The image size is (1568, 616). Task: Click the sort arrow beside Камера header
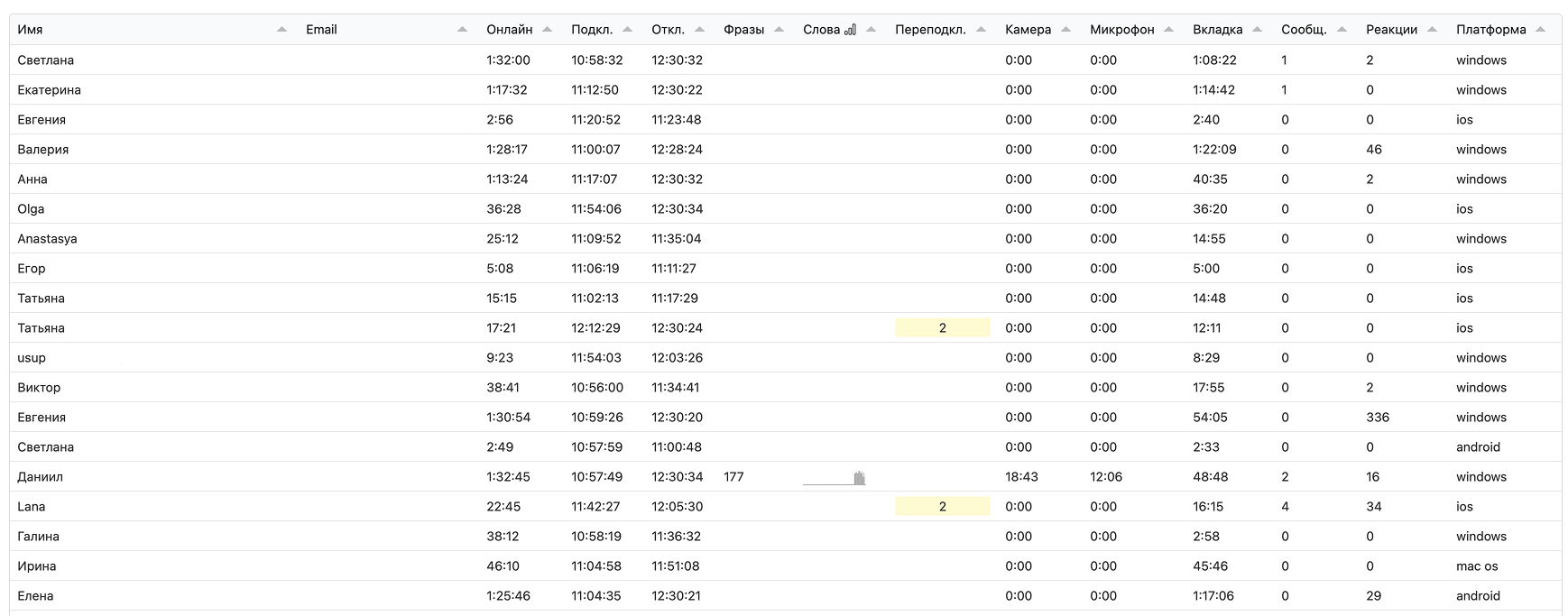pyautogui.click(x=1065, y=30)
